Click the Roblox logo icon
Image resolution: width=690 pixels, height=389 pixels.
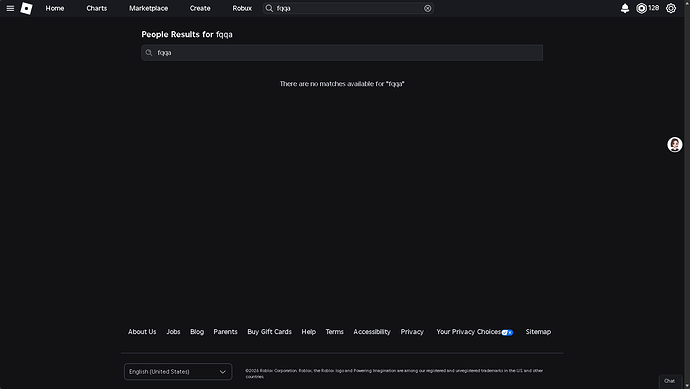click(26, 8)
